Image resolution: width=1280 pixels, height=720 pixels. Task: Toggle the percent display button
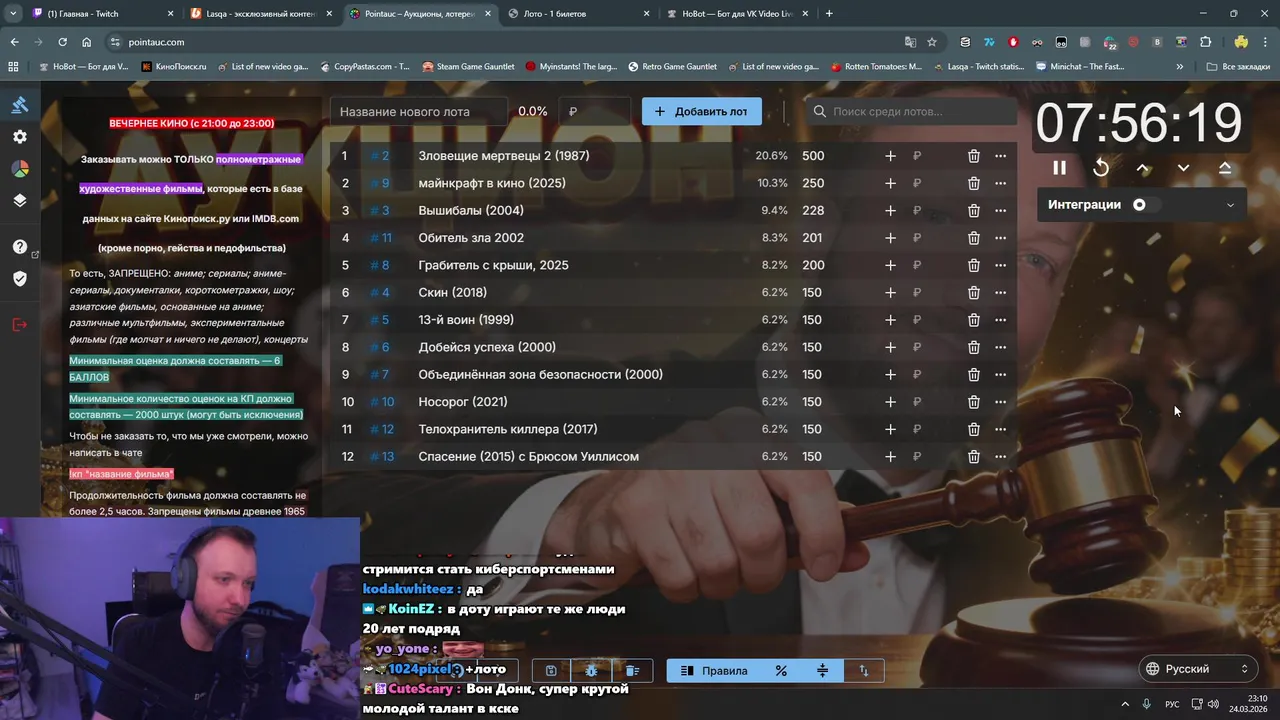[x=781, y=671]
